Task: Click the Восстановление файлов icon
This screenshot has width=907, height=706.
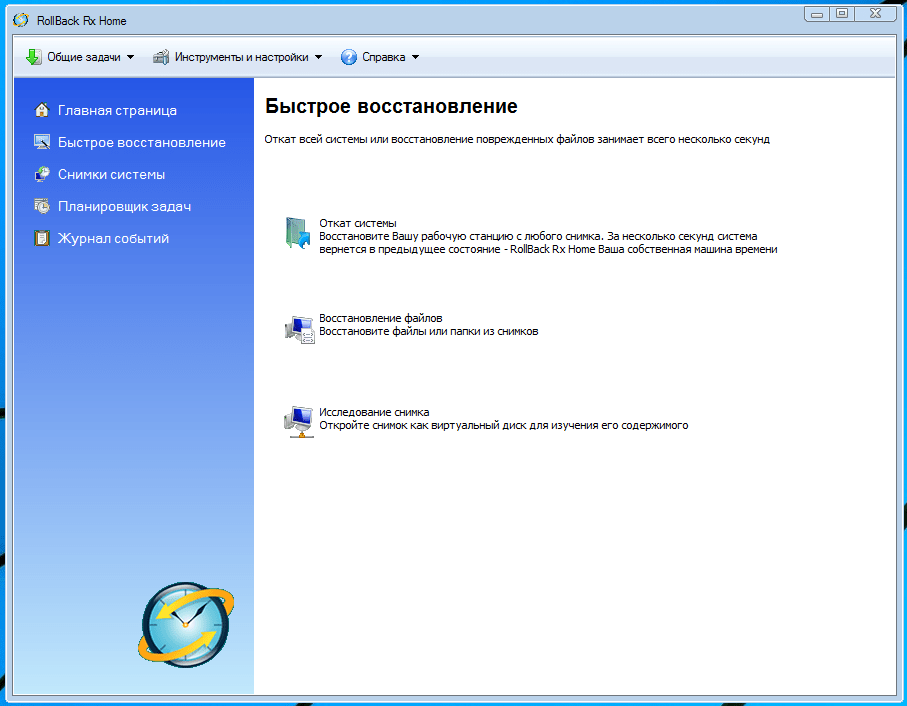Action: click(298, 328)
